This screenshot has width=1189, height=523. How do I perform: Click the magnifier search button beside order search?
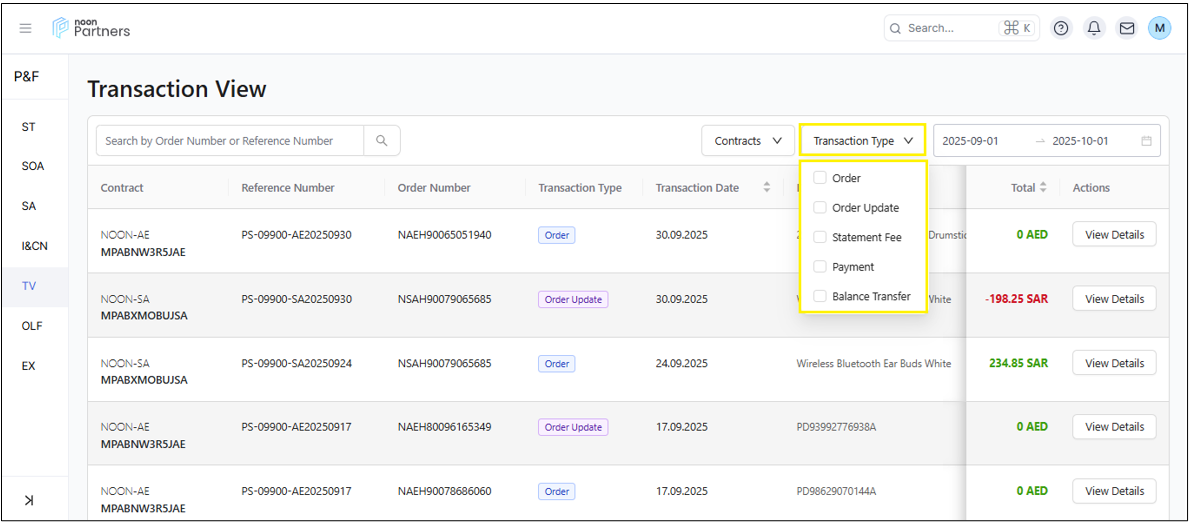[x=382, y=141]
